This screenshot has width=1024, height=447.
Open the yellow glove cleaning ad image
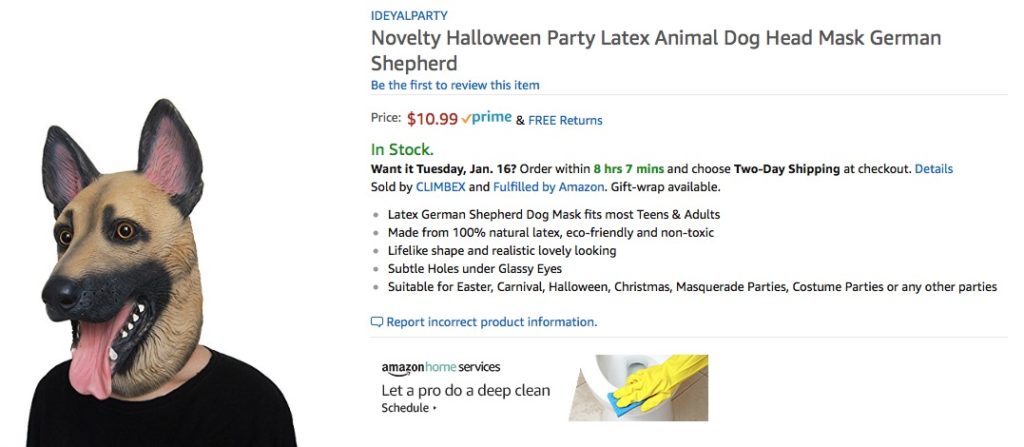point(638,387)
